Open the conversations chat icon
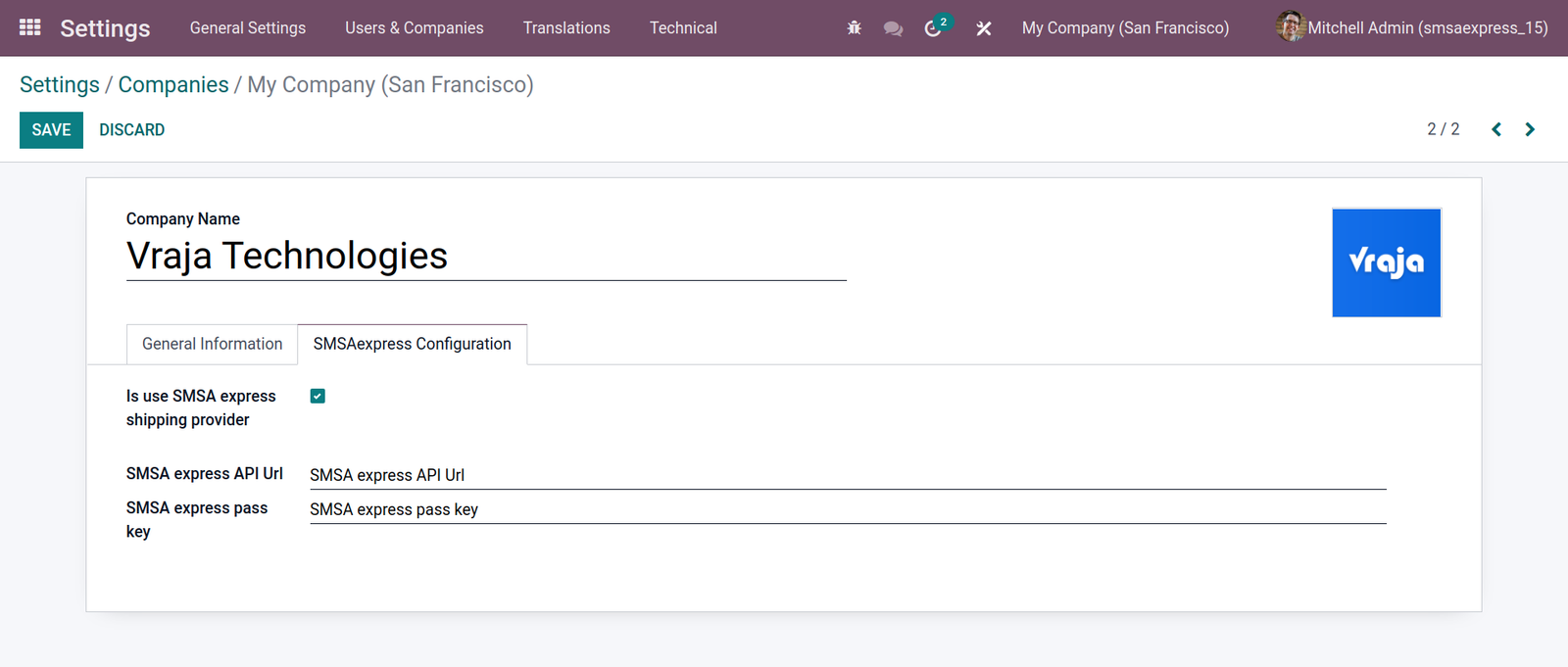Viewport: 1568px width, 667px height. point(893,28)
